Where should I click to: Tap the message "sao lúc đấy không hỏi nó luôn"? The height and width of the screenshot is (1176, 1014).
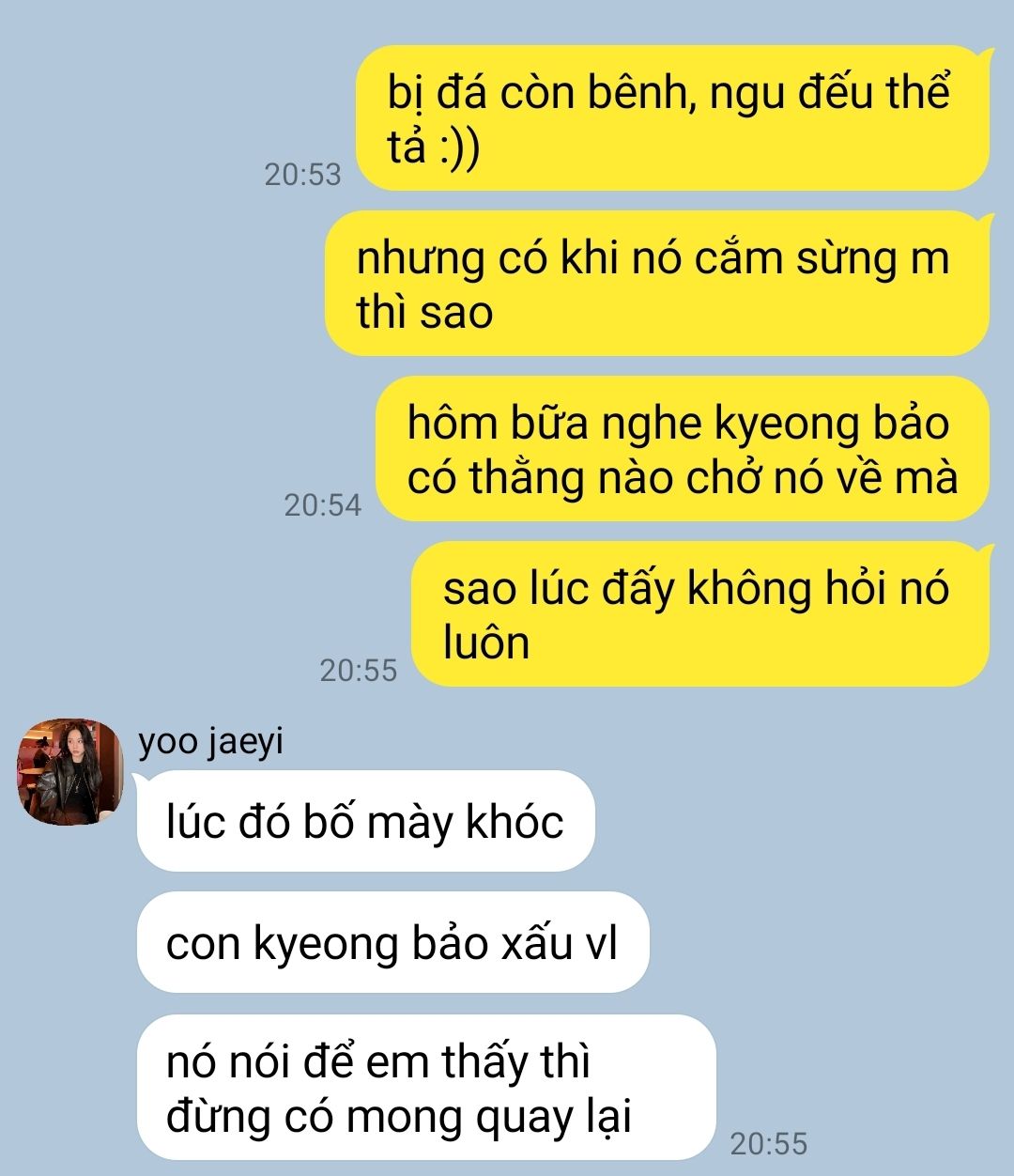[700, 614]
